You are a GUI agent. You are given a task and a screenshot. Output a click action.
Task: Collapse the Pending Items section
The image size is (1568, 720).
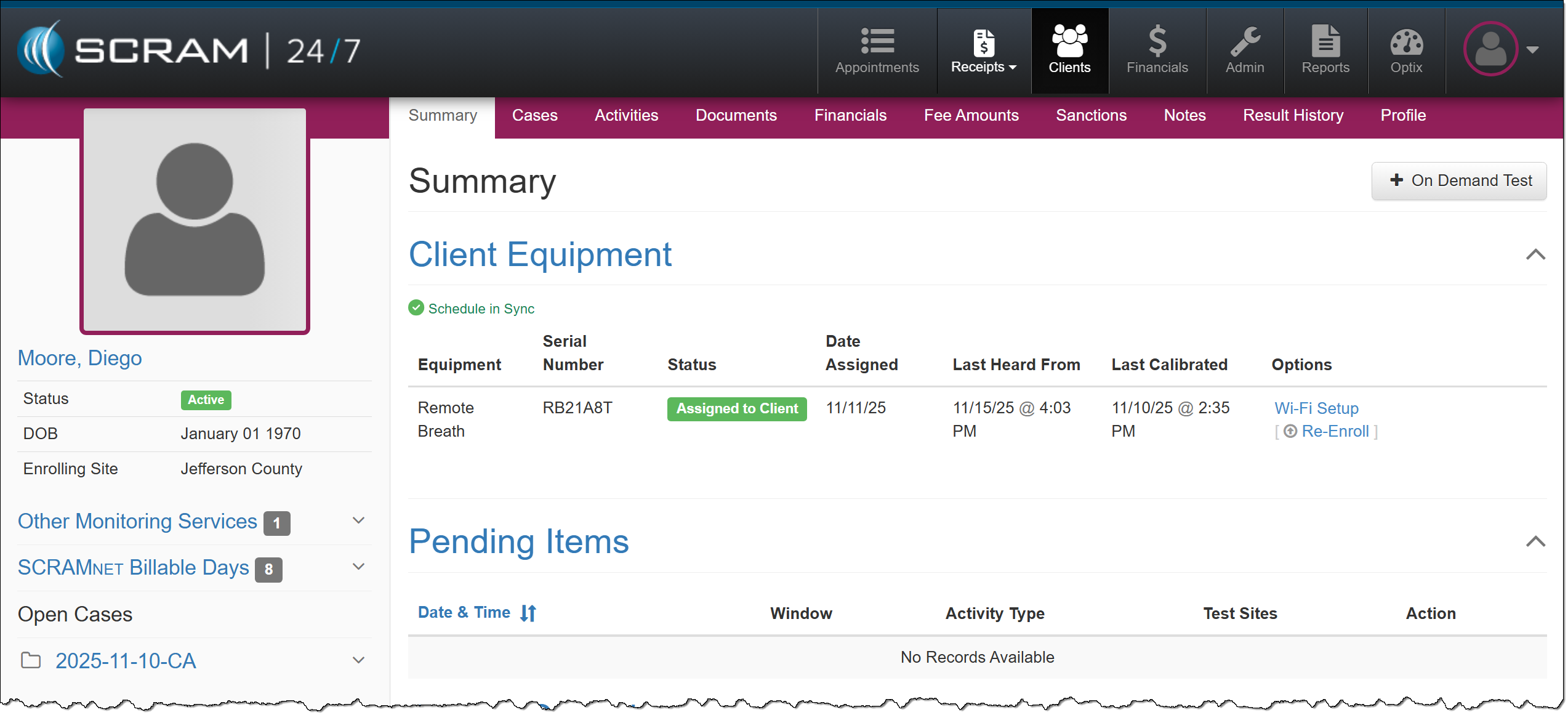point(1535,541)
